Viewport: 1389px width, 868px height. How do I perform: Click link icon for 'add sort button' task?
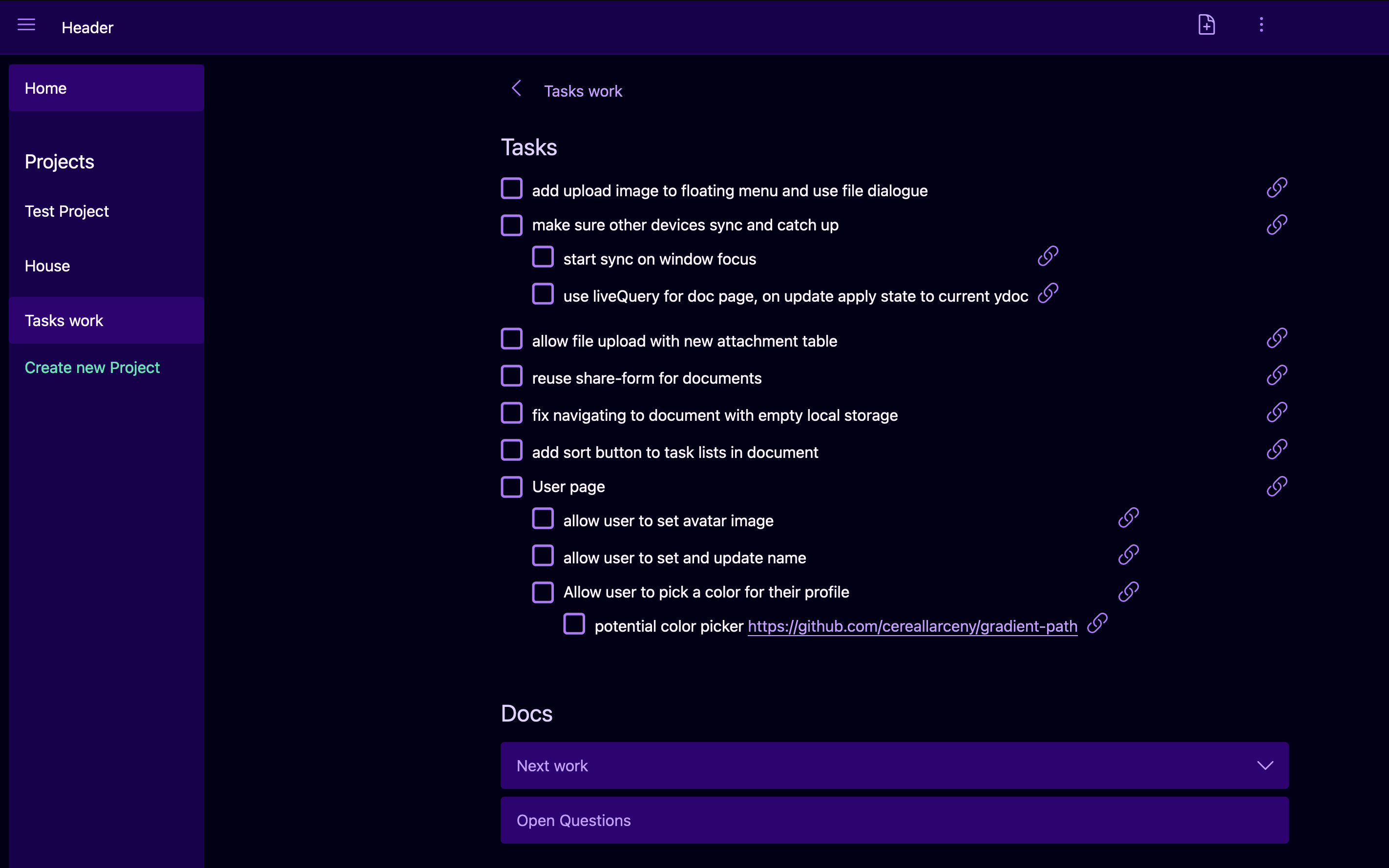[x=1277, y=450]
